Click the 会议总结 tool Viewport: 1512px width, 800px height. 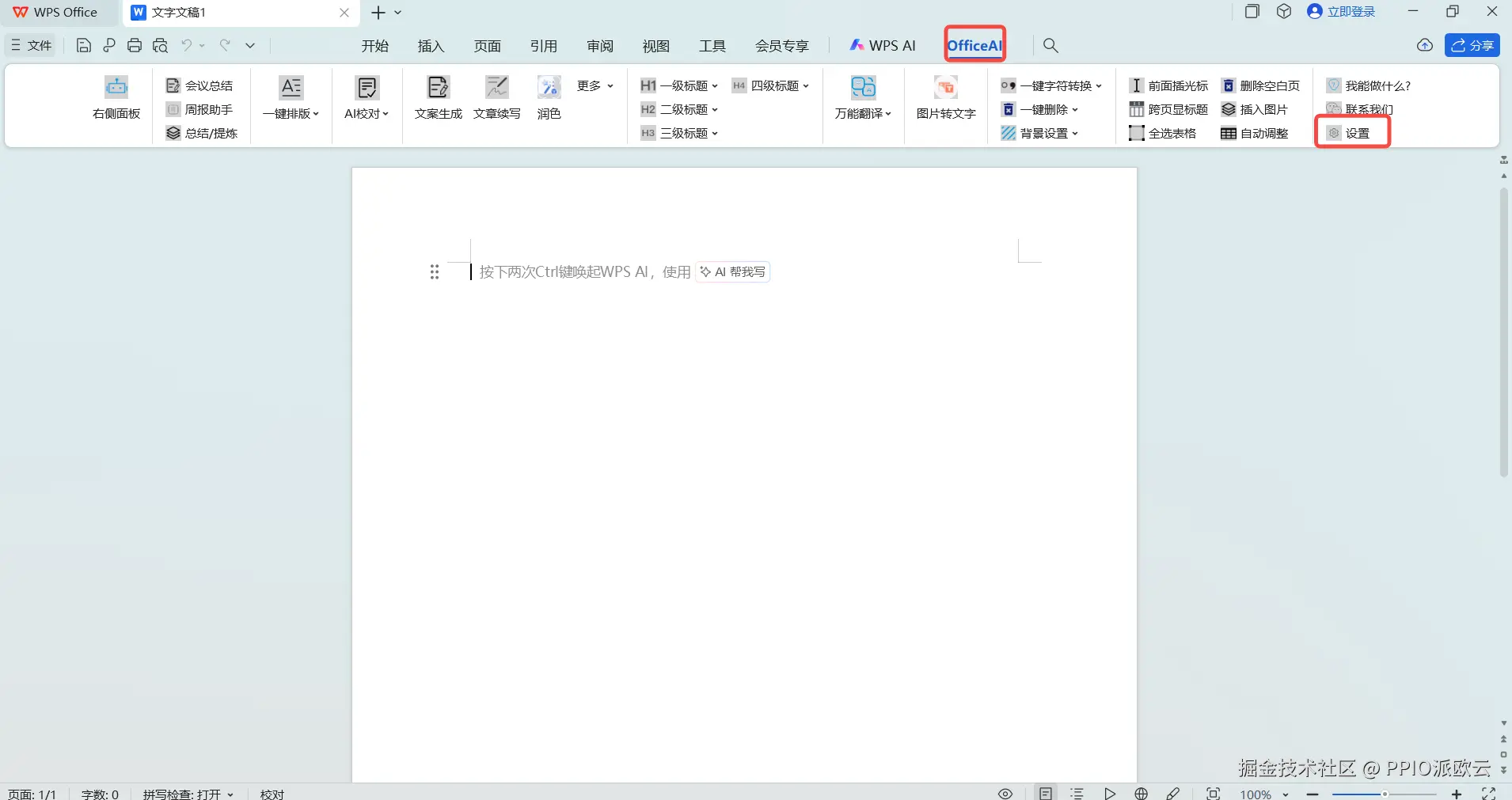tap(199, 85)
